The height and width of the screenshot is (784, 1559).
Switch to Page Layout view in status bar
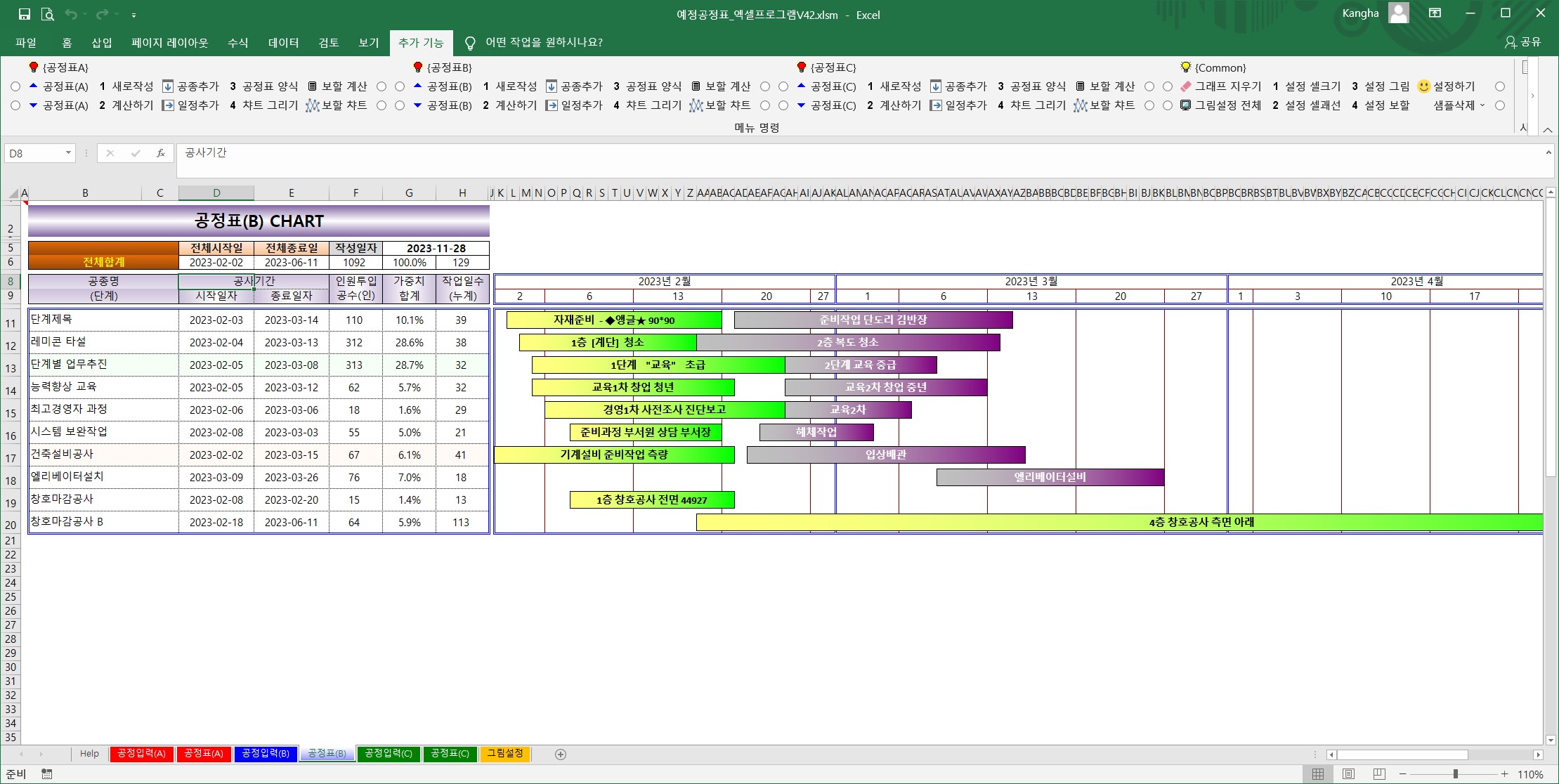[x=1348, y=774]
